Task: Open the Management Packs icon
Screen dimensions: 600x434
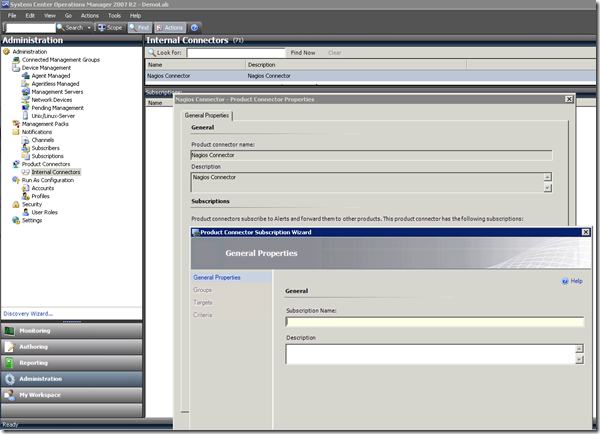Action: coord(16,124)
